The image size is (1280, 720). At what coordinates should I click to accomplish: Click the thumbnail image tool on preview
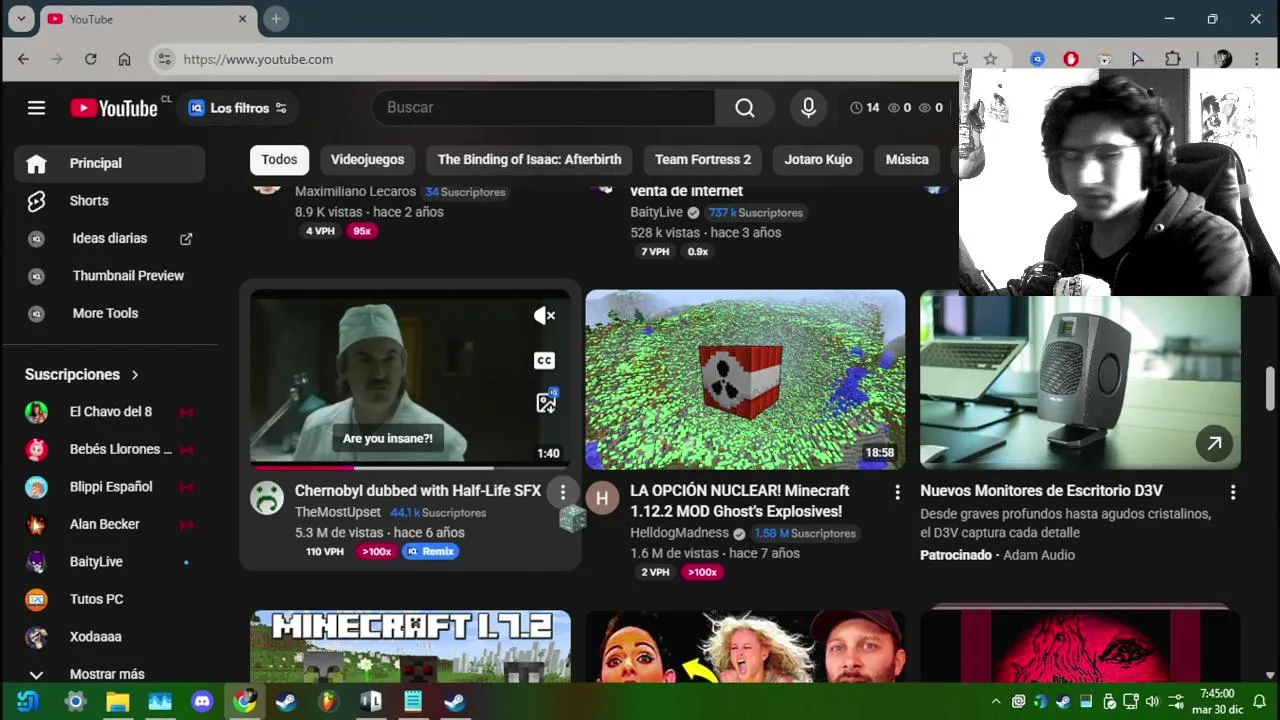click(x=546, y=402)
